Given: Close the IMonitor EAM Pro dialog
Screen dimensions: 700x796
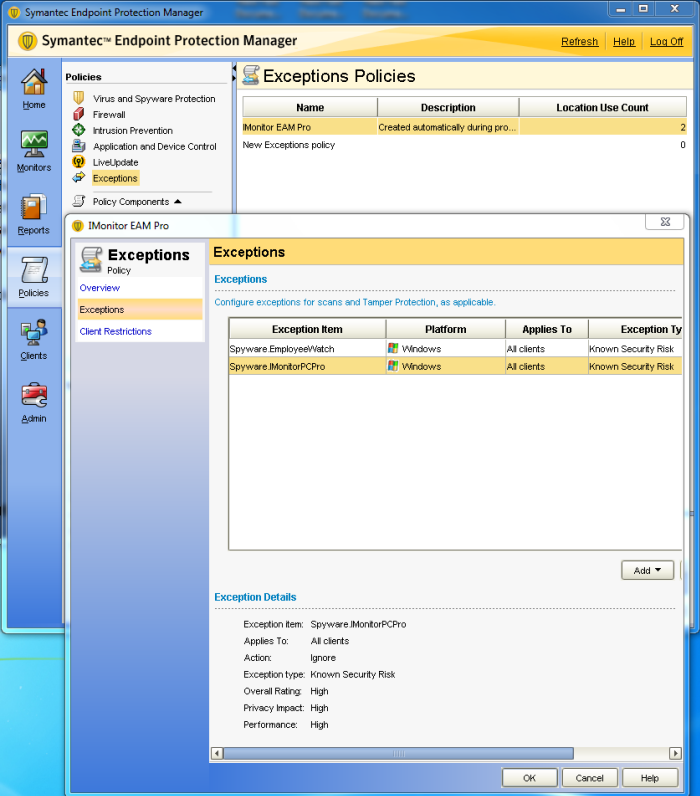Looking at the screenshot, I should pos(665,222).
